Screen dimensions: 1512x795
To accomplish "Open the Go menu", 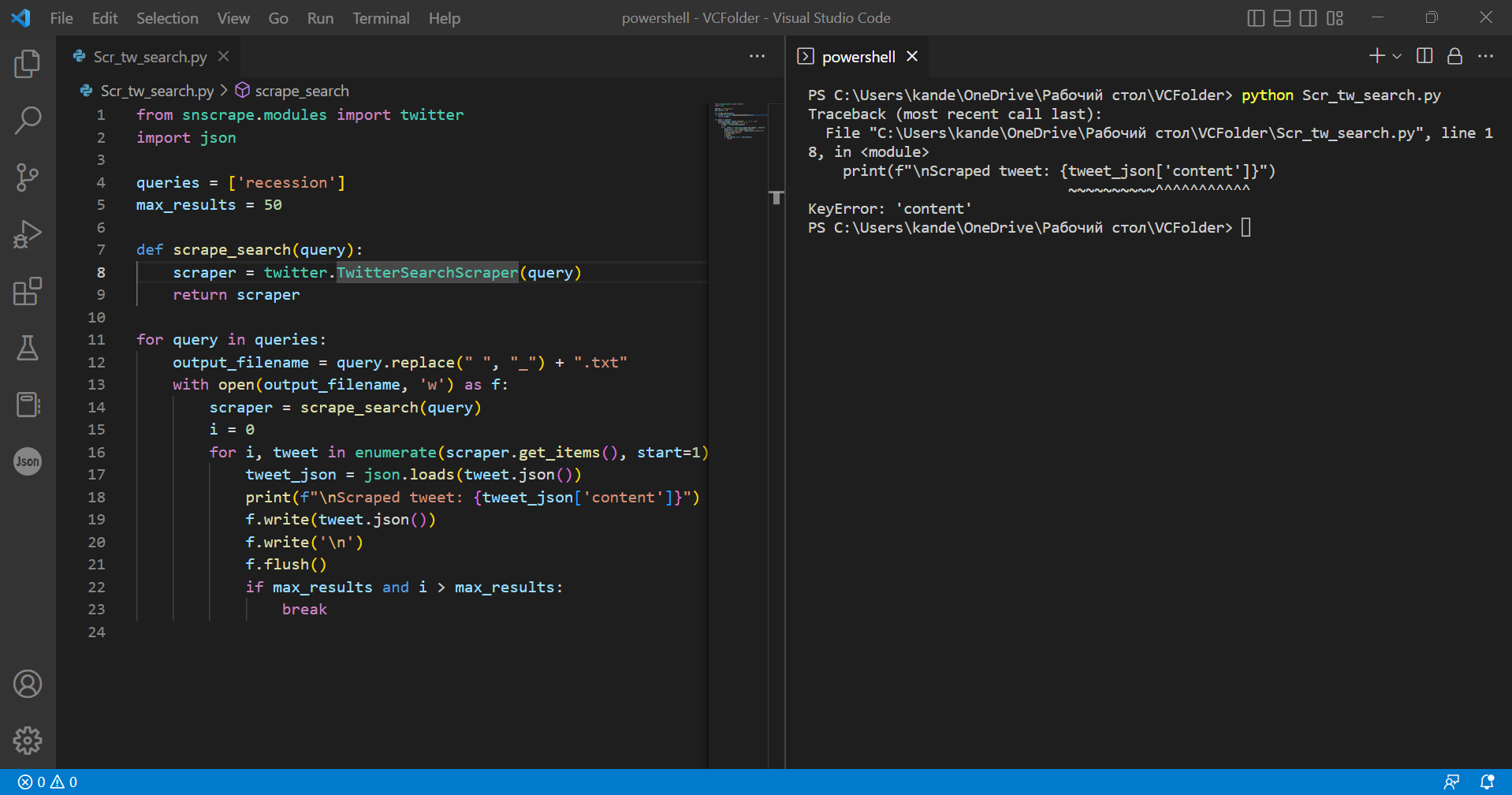I will coord(278,17).
